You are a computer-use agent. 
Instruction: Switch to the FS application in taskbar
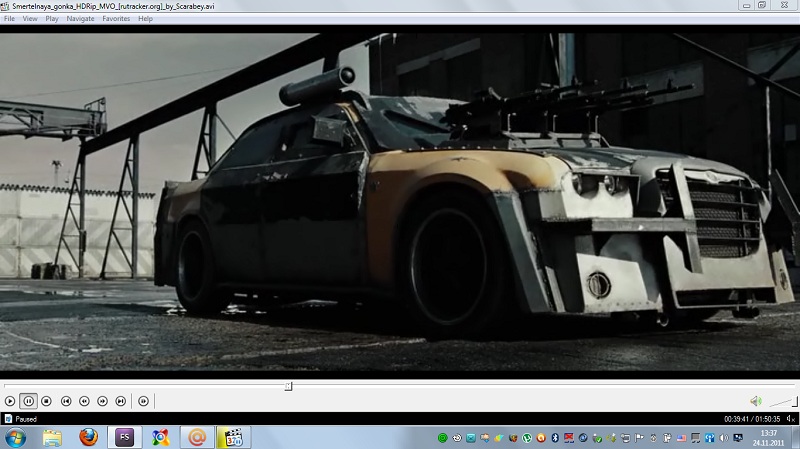click(x=124, y=438)
